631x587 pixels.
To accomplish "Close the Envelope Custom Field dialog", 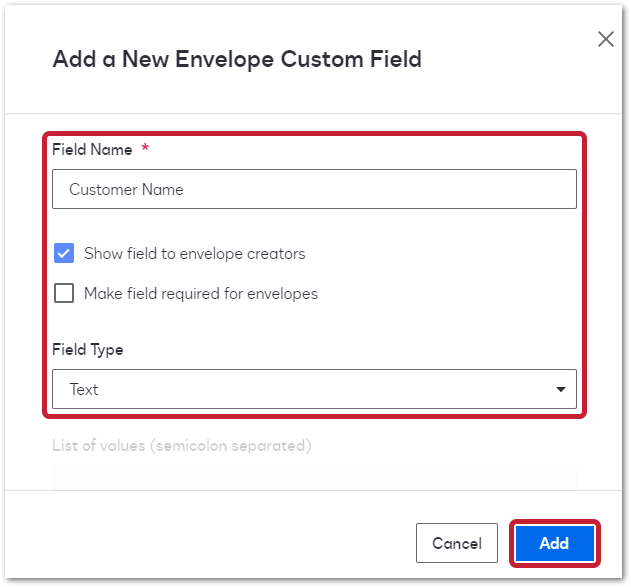I will click(605, 39).
